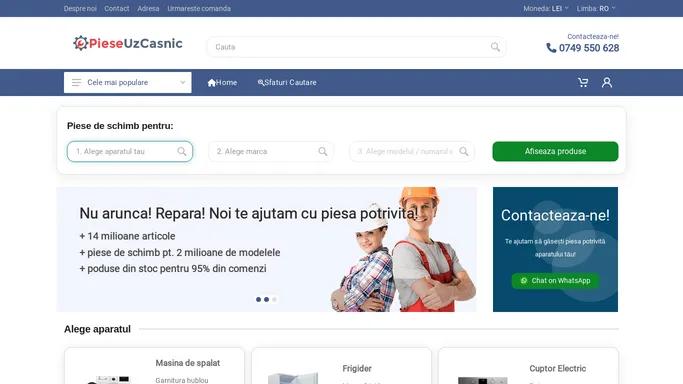Open the shopping cart
Viewport: 683px width, 384px height.
(583, 82)
